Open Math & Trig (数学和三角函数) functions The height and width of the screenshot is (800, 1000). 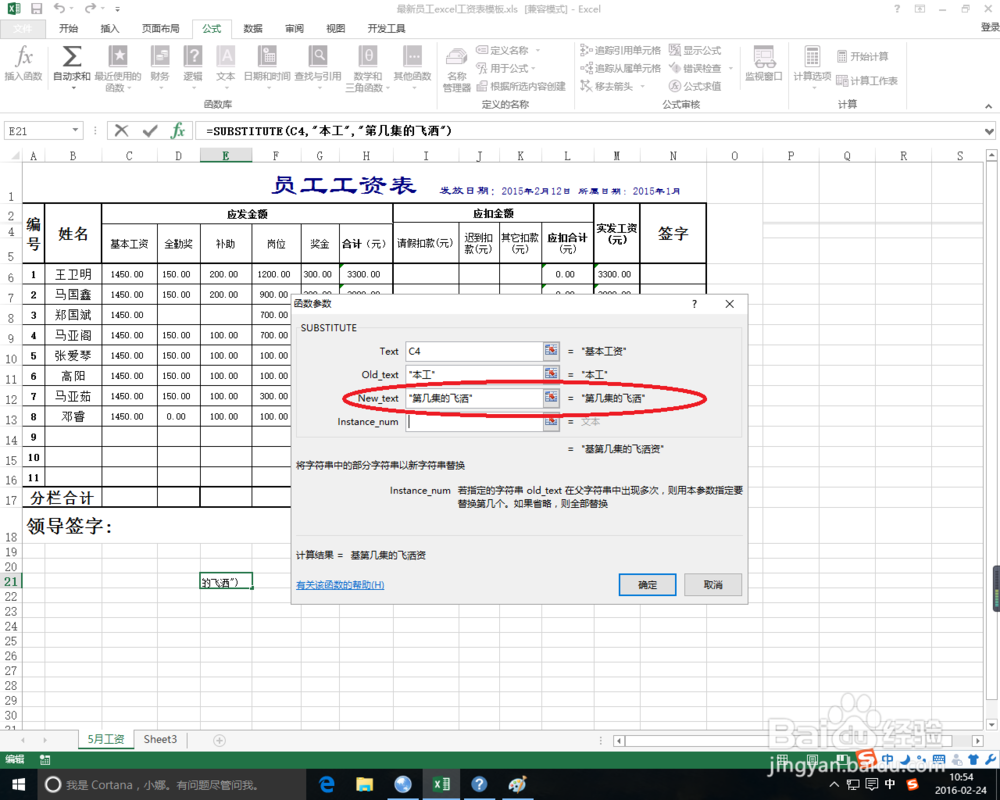pos(367,67)
